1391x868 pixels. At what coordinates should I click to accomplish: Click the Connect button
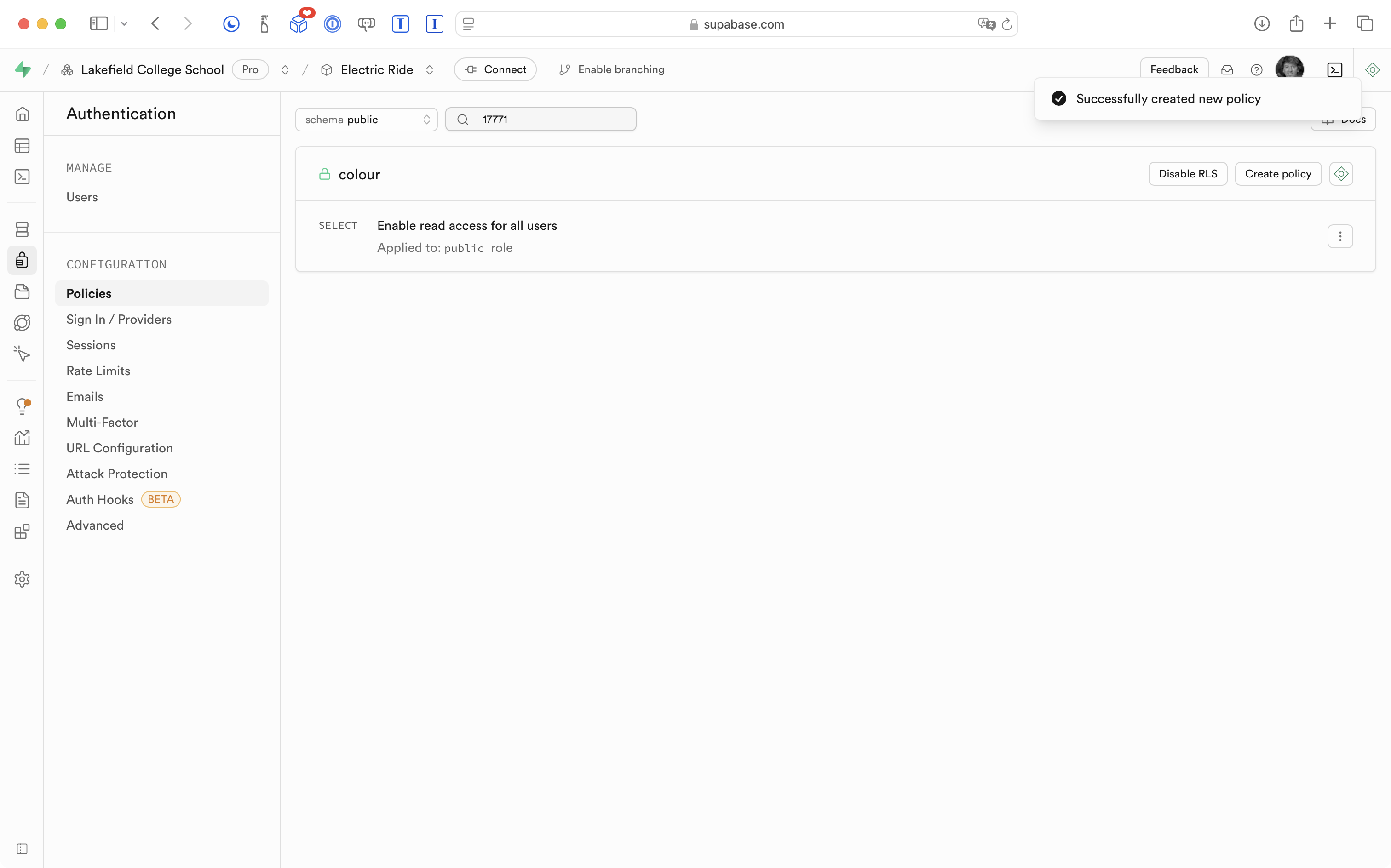495,69
